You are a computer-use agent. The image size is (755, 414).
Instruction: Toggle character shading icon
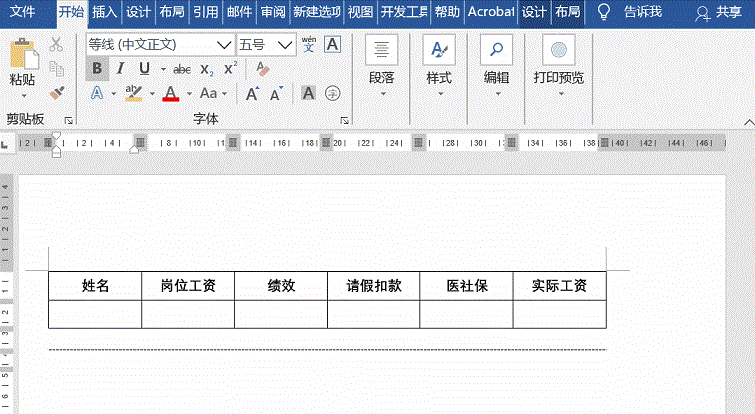click(x=308, y=93)
